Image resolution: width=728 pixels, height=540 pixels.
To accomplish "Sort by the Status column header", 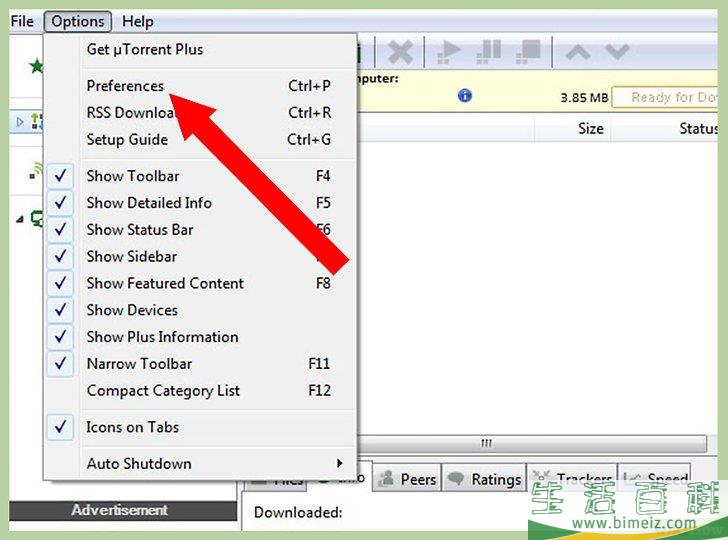I will pos(665,128).
